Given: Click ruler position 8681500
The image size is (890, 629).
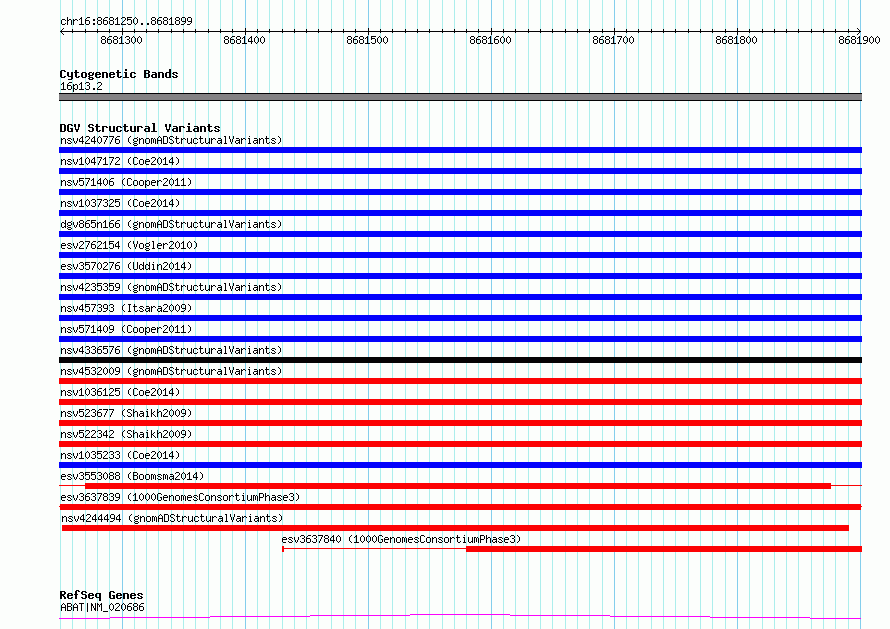Looking at the screenshot, I should (367, 40).
